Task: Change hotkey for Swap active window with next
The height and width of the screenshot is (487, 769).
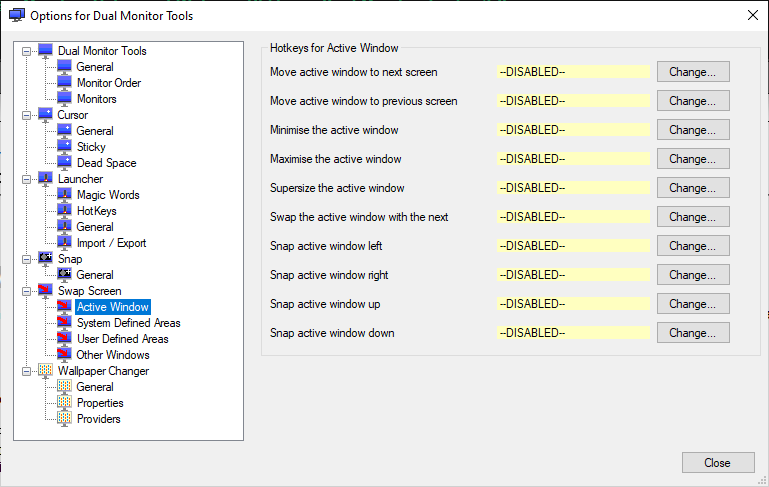Action: click(x=693, y=216)
